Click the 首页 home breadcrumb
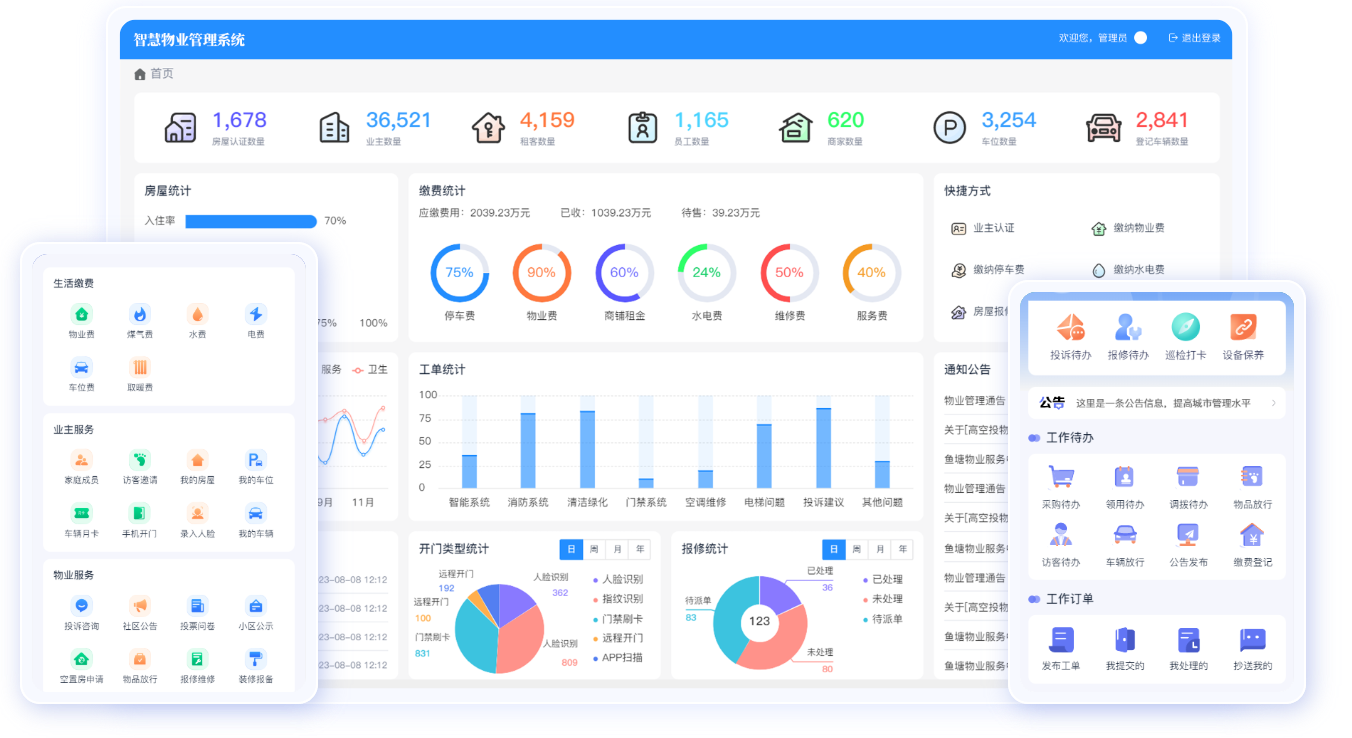1352x738 pixels. [161, 74]
